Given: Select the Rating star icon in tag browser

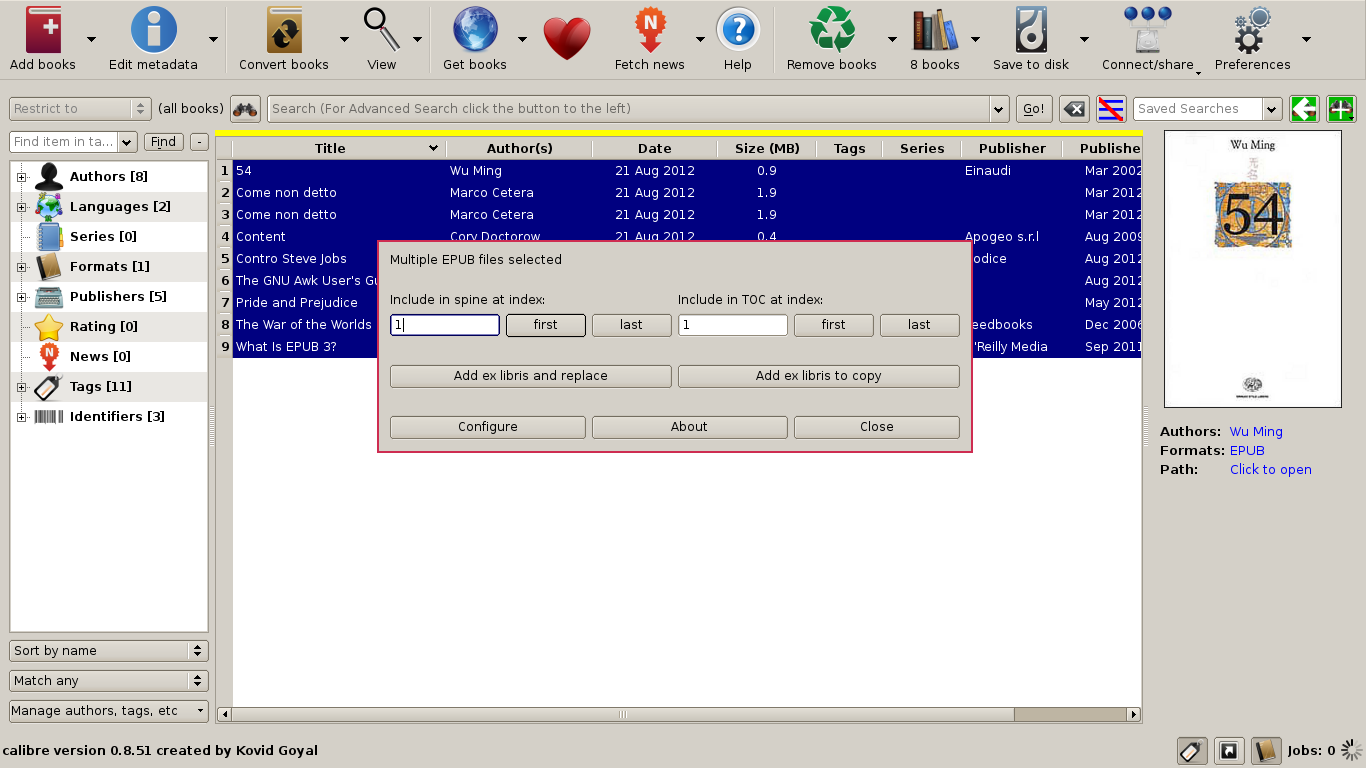Looking at the screenshot, I should click(x=49, y=327).
